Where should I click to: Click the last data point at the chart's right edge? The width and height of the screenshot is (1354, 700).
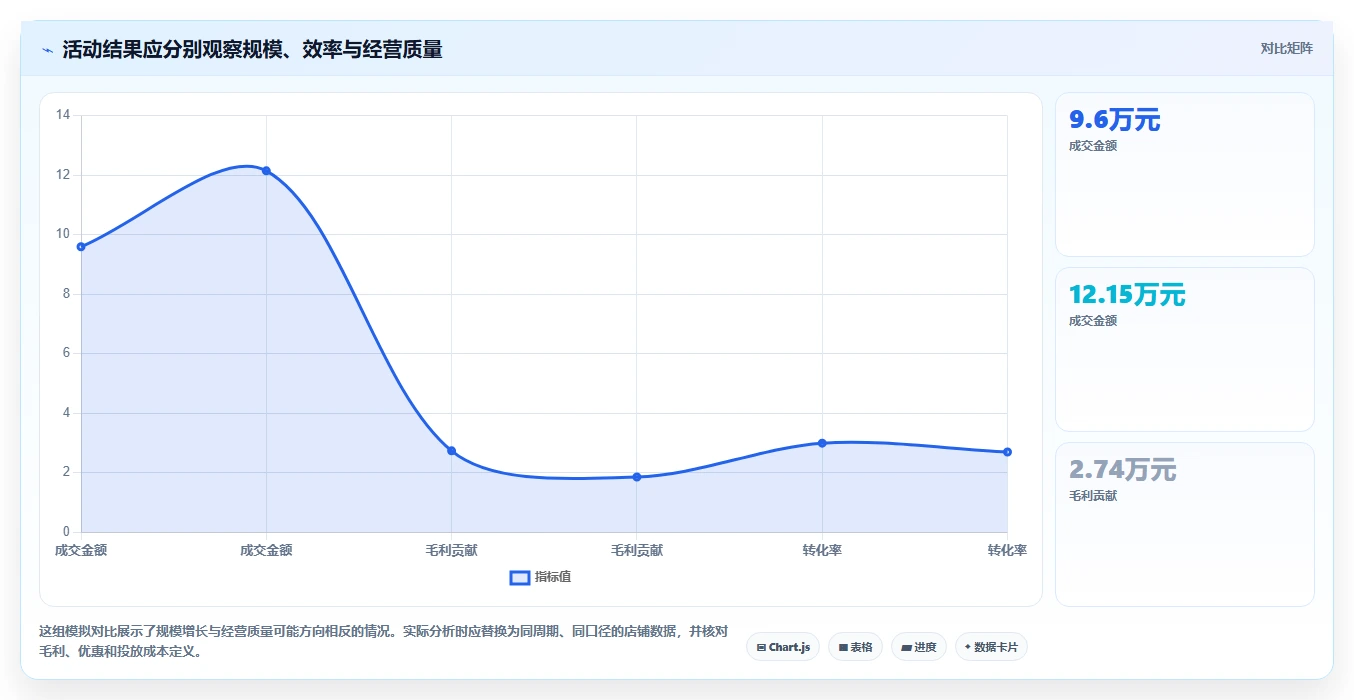coord(1007,452)
